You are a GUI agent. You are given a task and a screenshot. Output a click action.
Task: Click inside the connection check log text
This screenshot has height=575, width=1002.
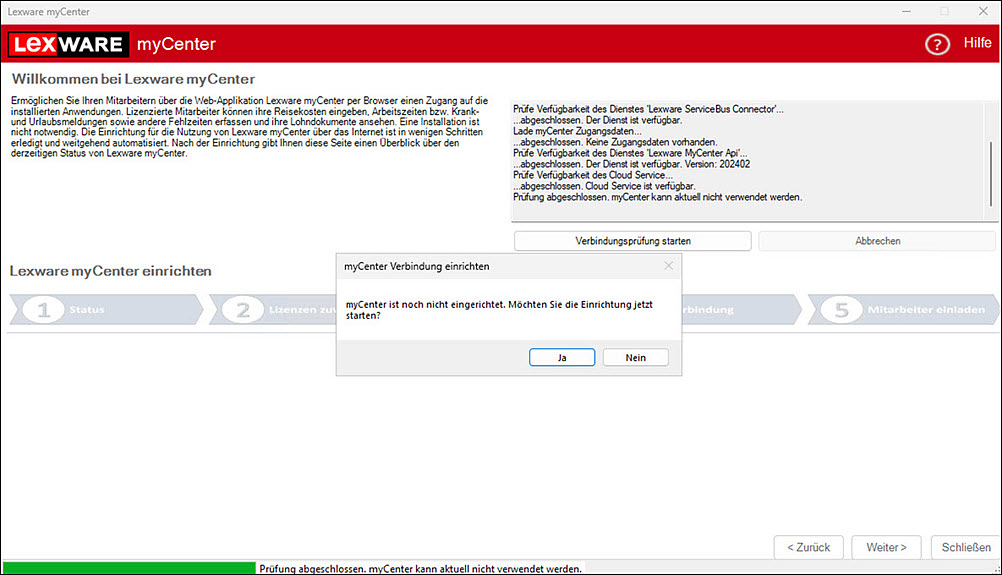pyautogui.click(x=700, y=160)
